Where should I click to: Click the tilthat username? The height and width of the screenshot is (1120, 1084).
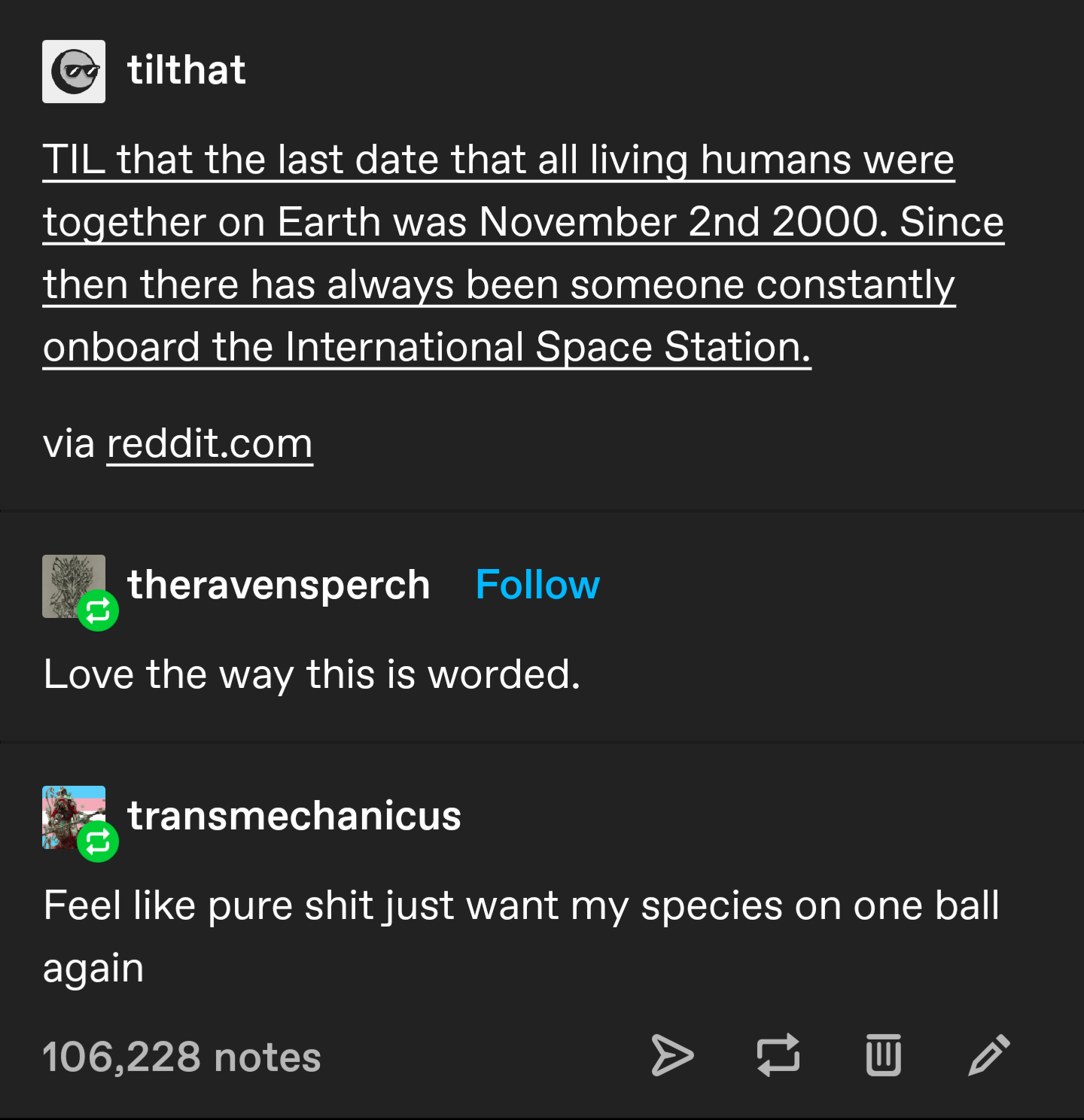tap(186, 70)
